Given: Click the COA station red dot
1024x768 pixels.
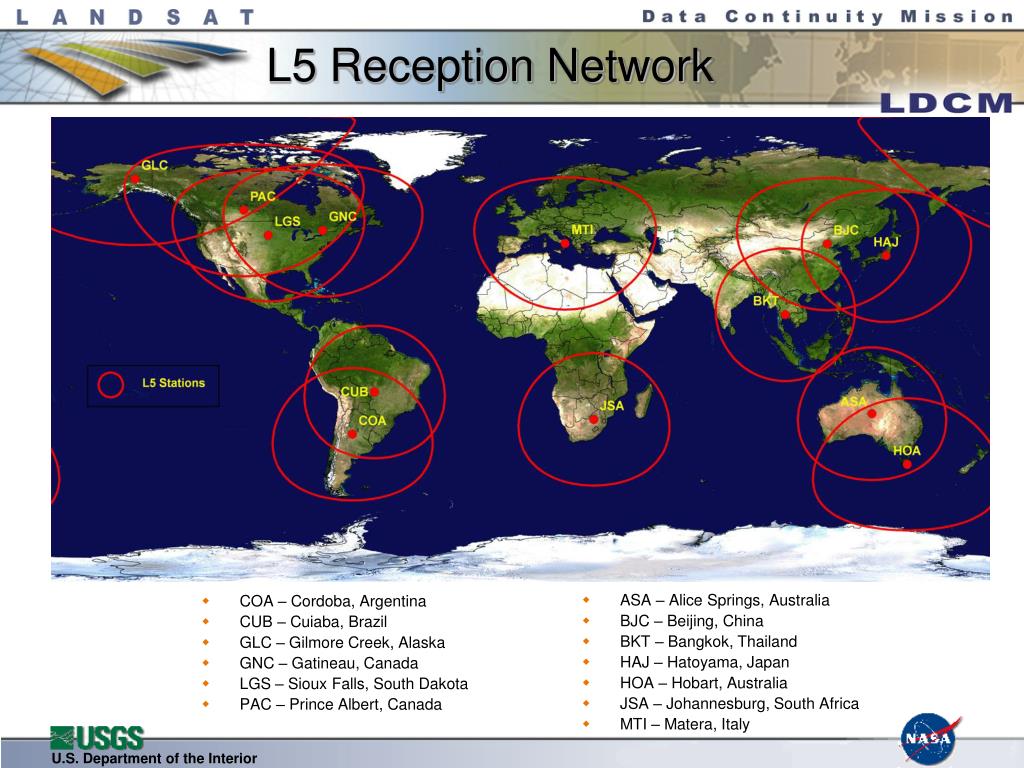Looking at the screenshot, I should (352, 434).
